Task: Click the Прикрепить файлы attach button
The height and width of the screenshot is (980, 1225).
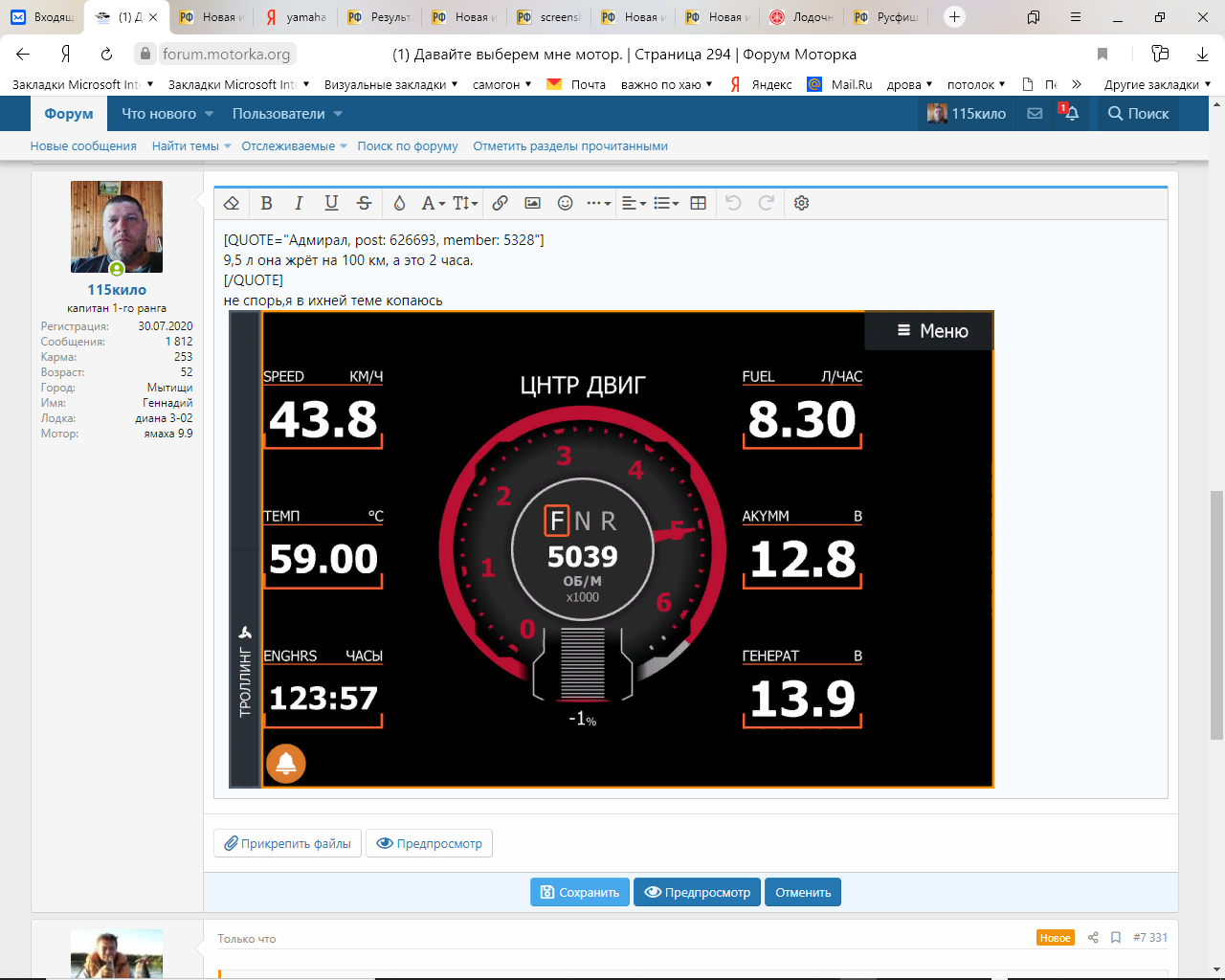Action: point(287,843)
